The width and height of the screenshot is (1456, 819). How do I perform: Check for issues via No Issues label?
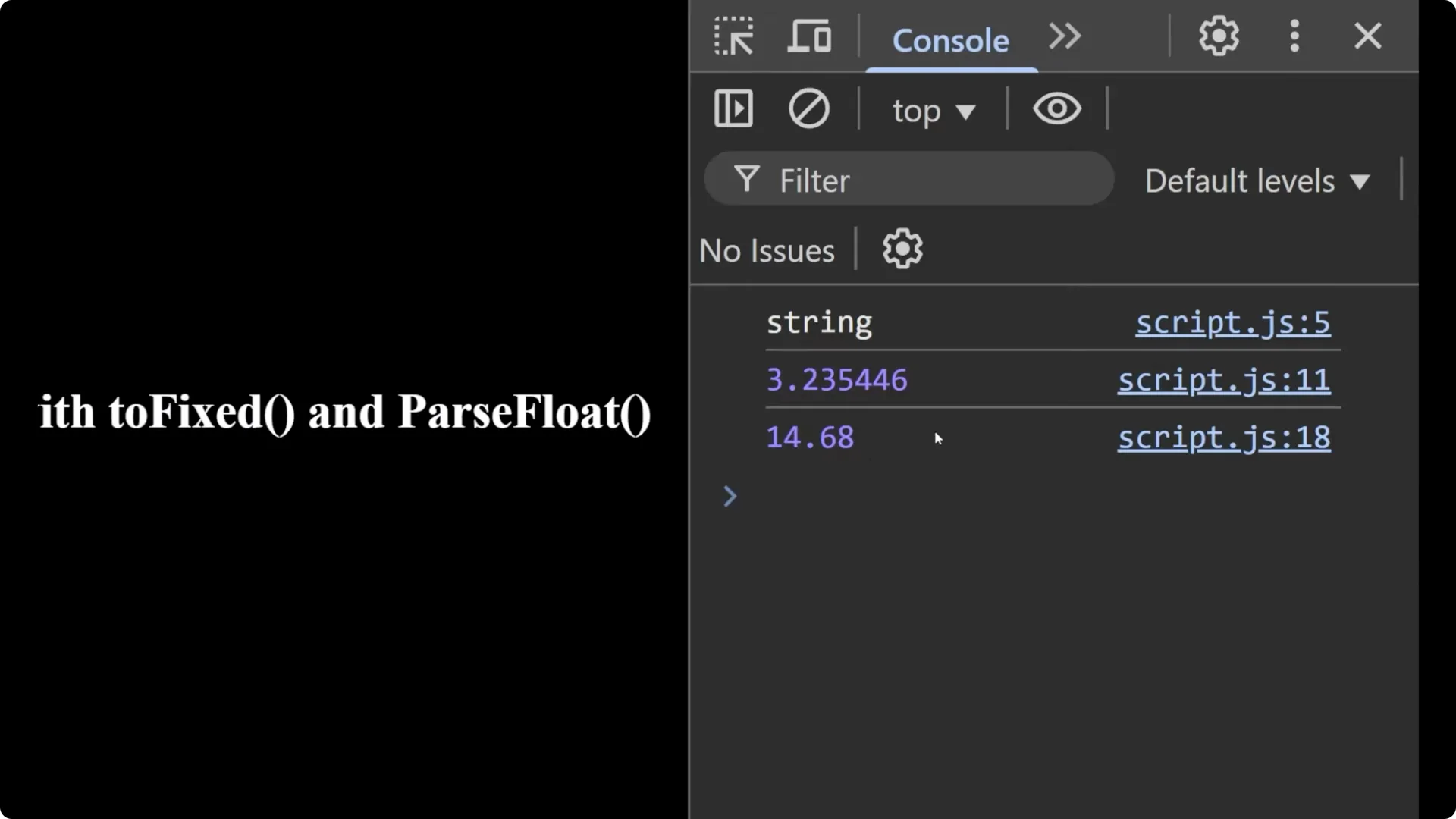click(x=766, y=250)
